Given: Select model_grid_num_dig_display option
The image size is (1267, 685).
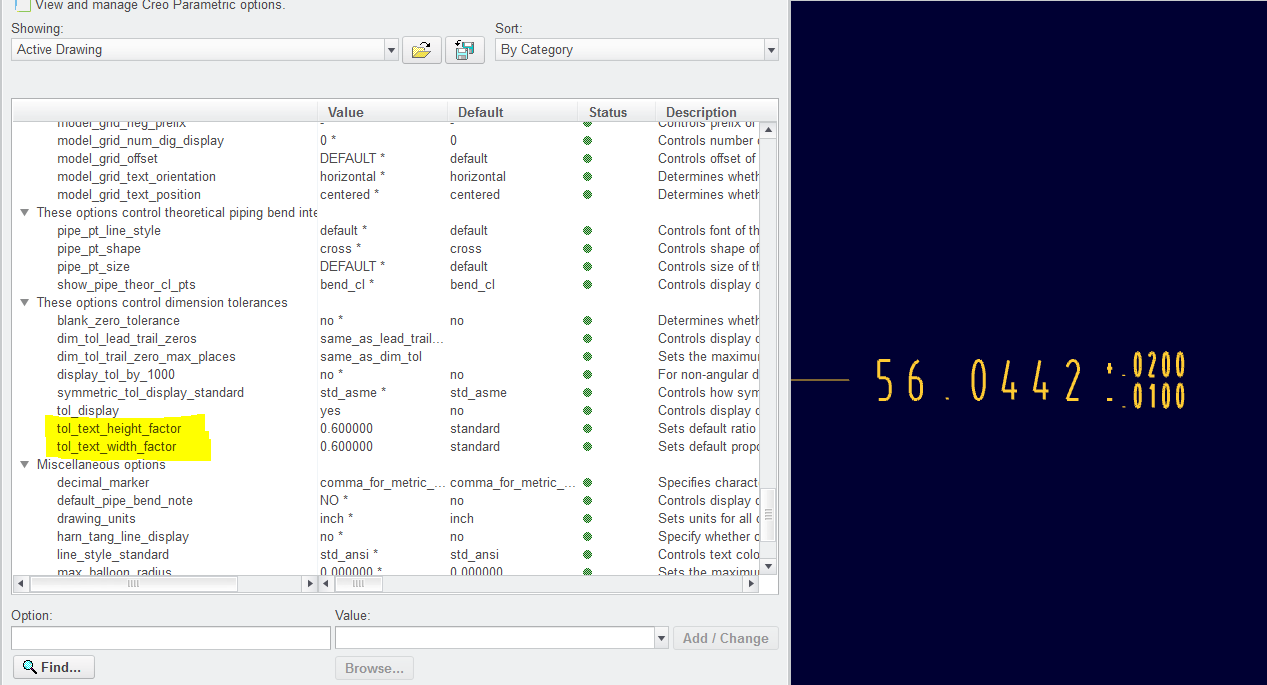Looking at the screenshot, I should point(140,141).
